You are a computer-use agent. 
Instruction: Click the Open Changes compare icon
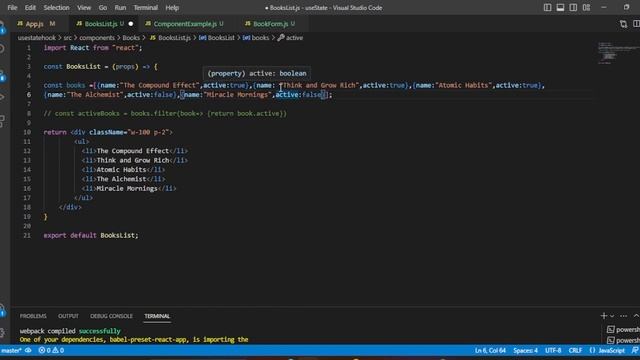(x=623, y=24)
